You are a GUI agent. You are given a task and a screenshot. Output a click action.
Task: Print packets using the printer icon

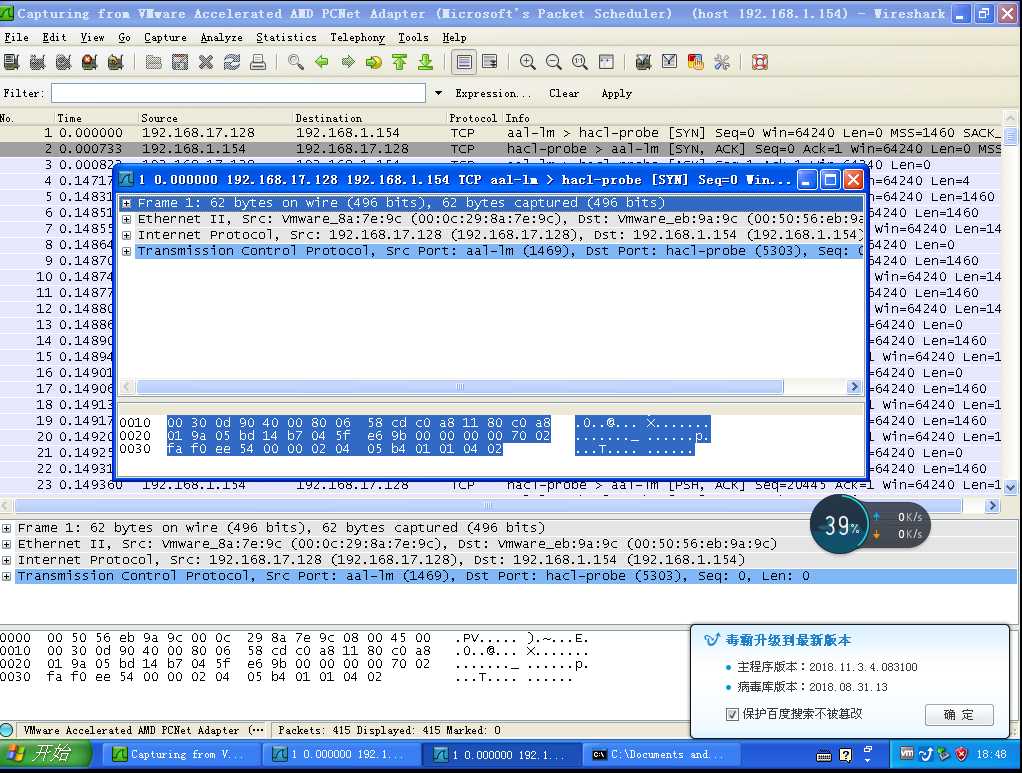coord(258,62)
